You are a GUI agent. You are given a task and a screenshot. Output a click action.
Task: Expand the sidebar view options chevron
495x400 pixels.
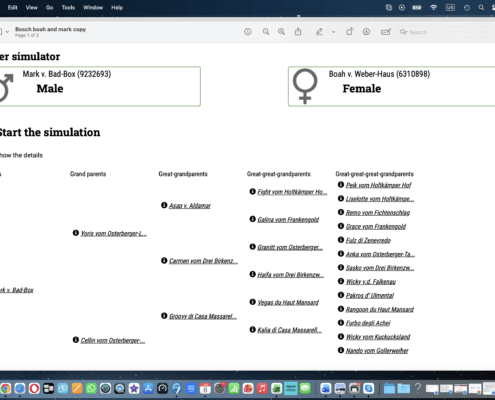pyautogui.click(x=7, y=32)
